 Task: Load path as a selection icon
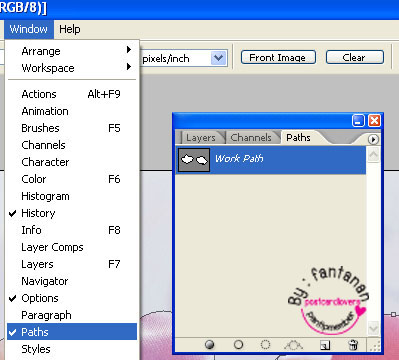[265, 344]
